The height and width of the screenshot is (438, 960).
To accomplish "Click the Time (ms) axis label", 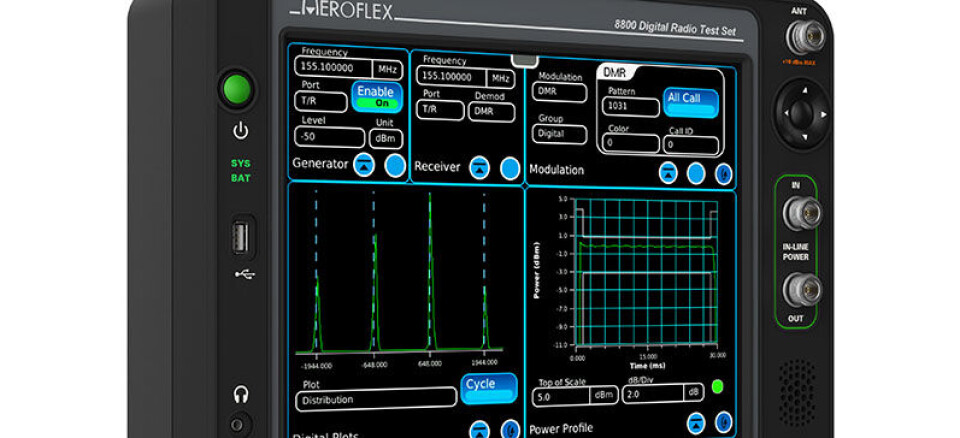I will click(x=647, y=366).
